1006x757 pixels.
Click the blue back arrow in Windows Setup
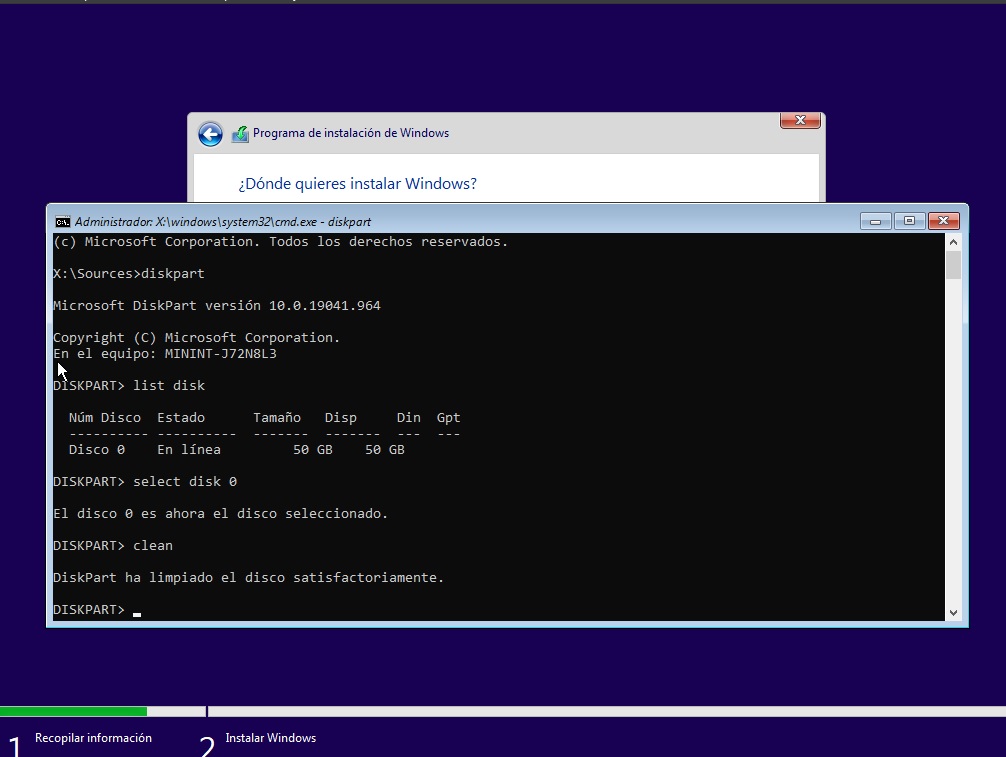pyautogui.click(x=210, y=134)
